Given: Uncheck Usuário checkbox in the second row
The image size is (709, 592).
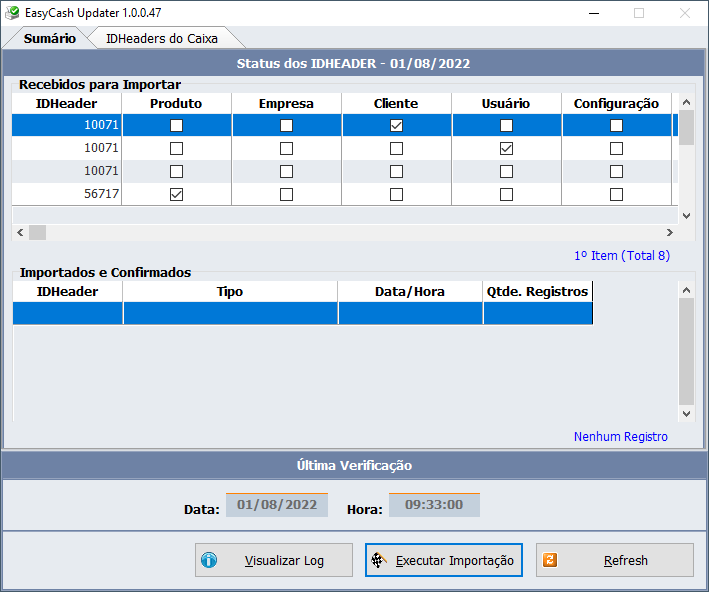Looking at the screenshot, I should [507, 149].
